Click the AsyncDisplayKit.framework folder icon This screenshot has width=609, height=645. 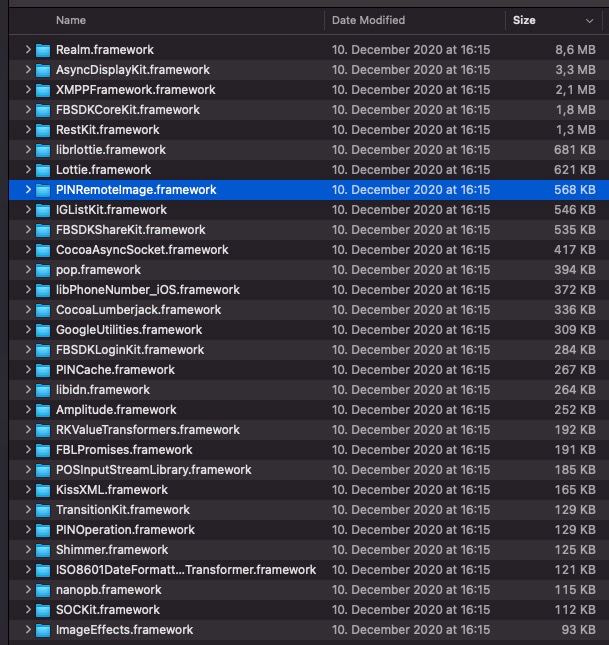(x=43, y=70)
